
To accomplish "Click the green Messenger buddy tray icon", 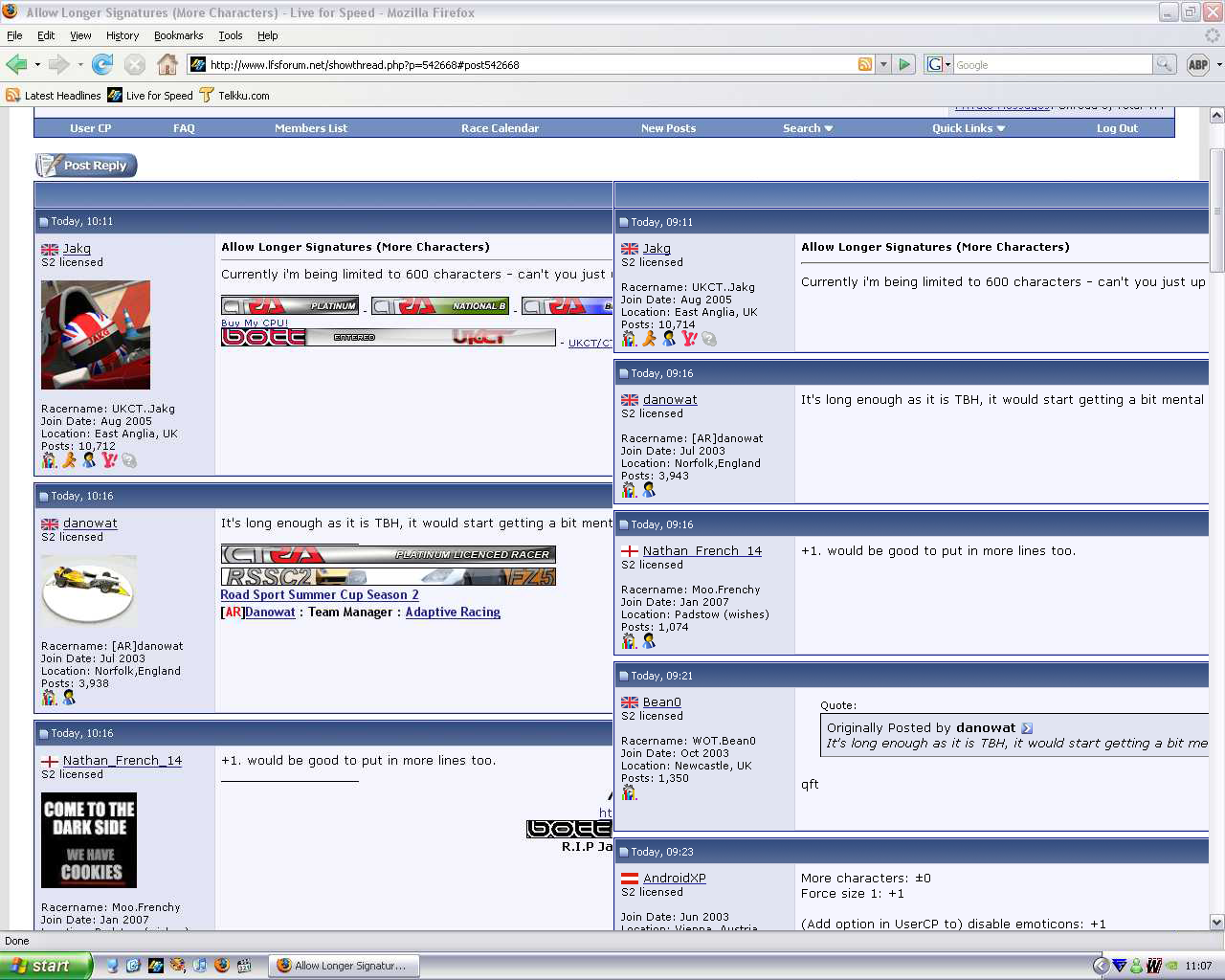I will click(1136, 966).
